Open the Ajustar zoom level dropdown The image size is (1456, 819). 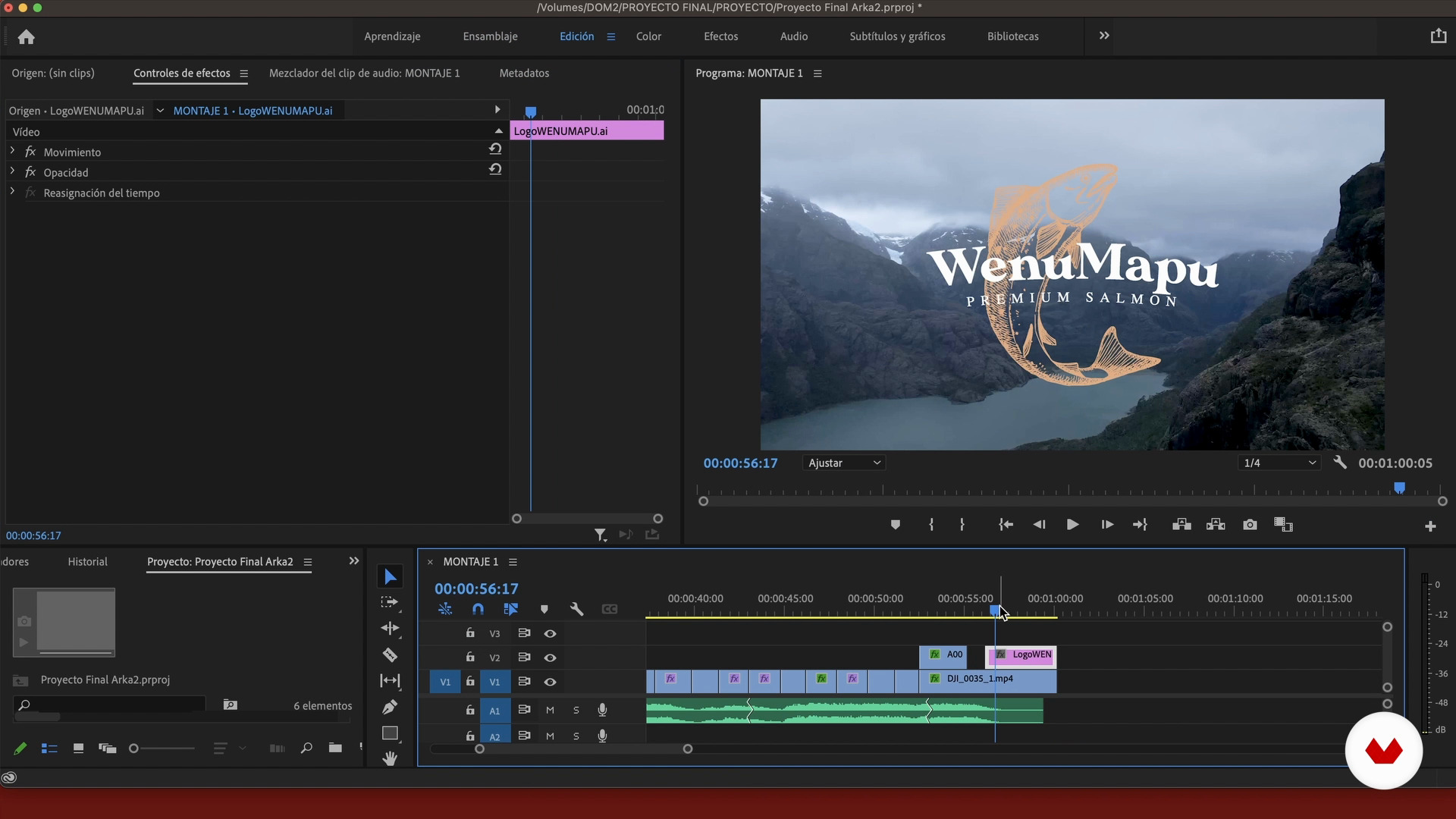coord(844,463)
